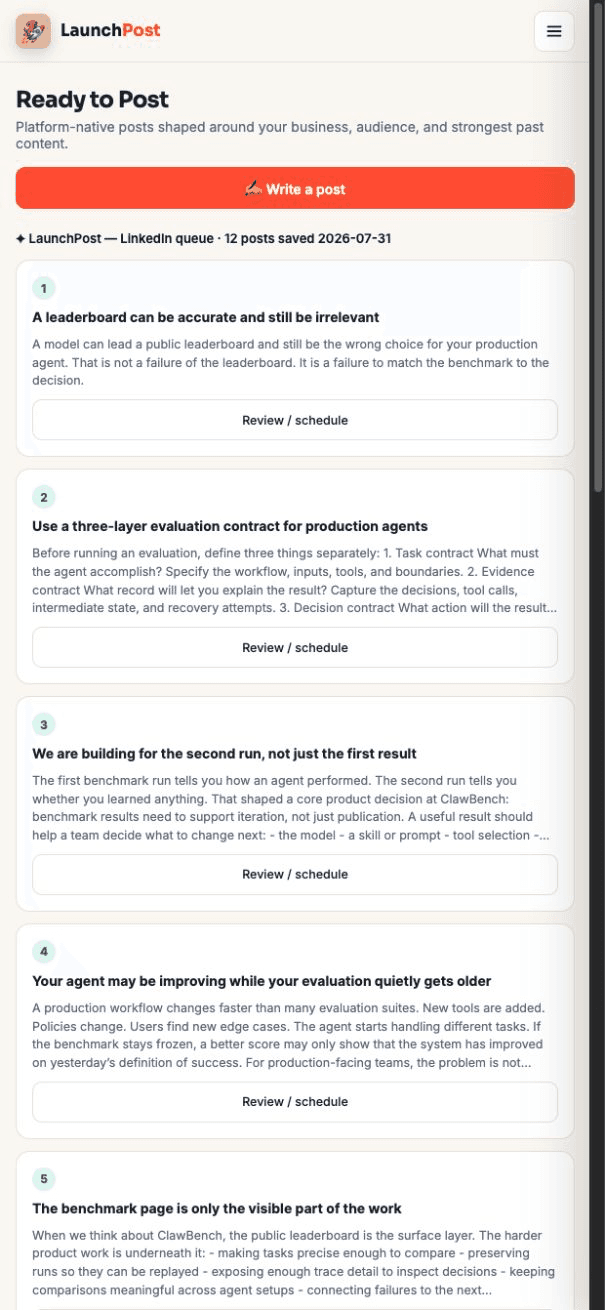
Task: Select the number 3 badge
Action: point(44,724)
